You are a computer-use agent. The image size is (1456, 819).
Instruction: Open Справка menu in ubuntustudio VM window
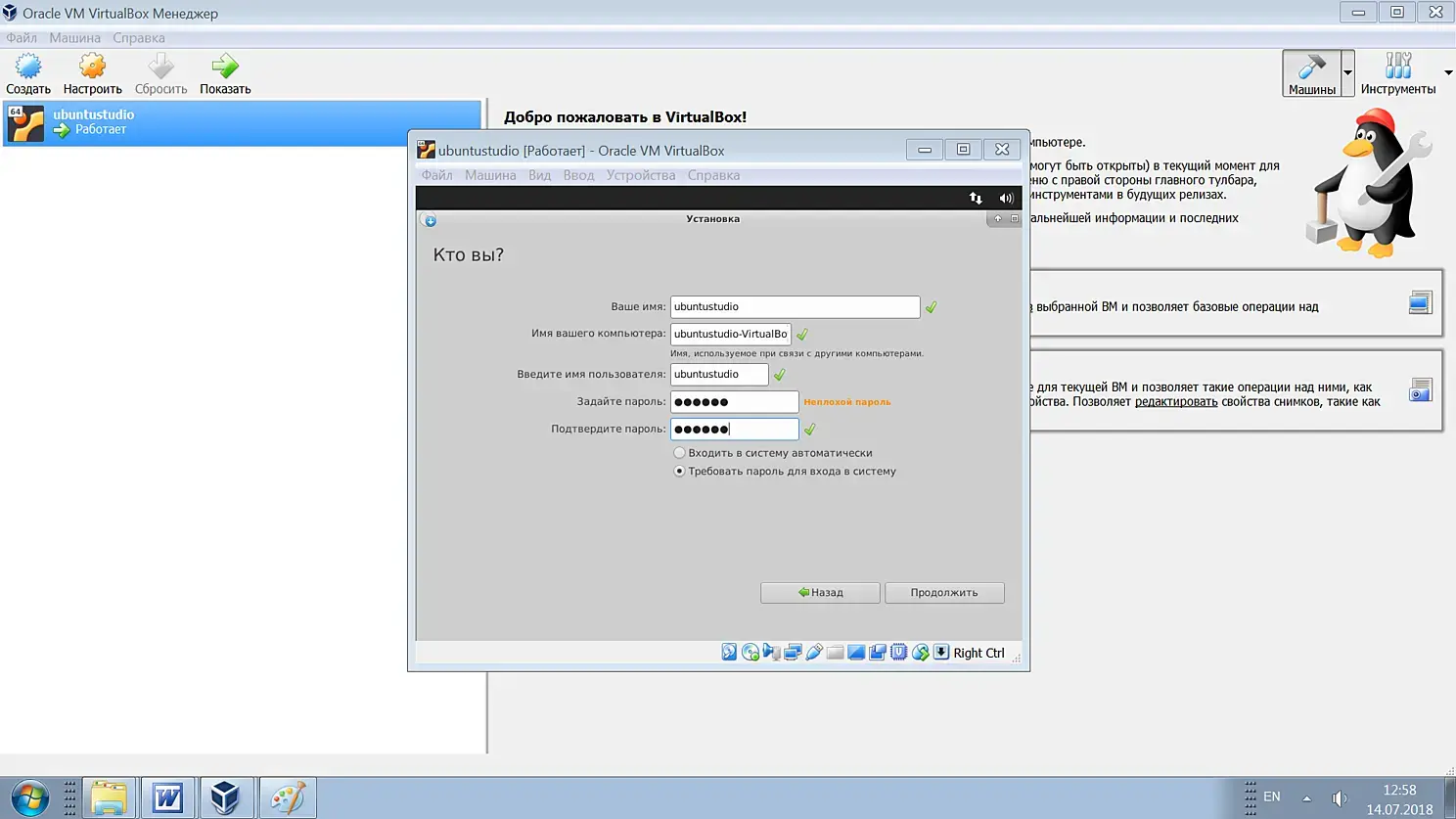point(713,175)
